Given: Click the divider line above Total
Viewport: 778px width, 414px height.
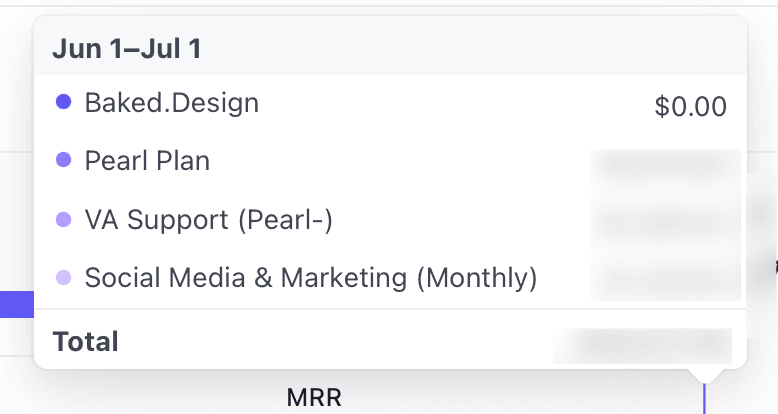Looking at the screenshot, I should [x=390, y=310].
